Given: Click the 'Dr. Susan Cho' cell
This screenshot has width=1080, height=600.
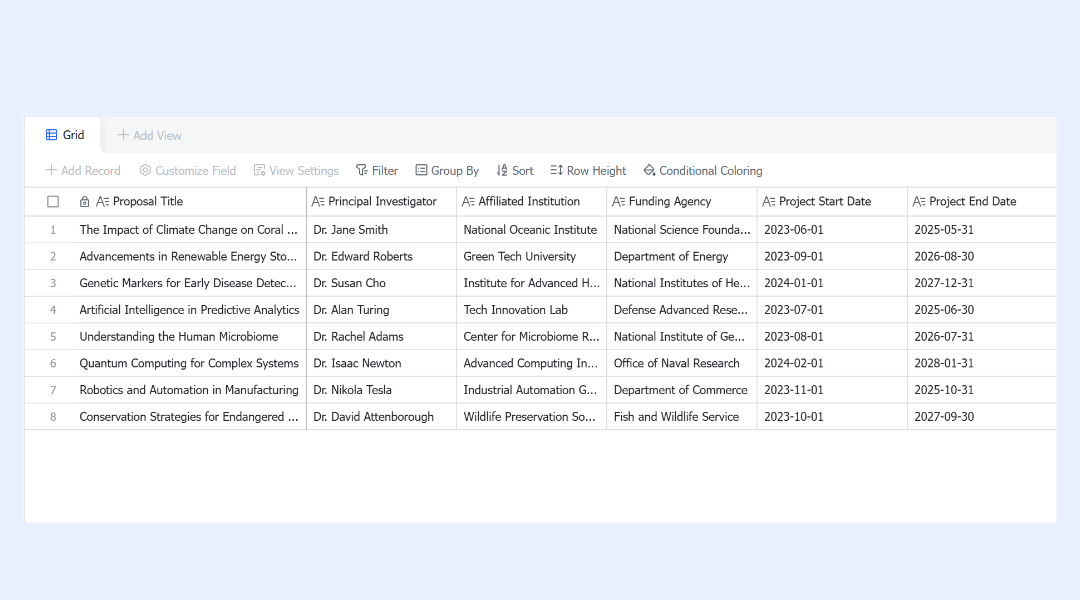Looking at the screenshot, I should point(382,283).
